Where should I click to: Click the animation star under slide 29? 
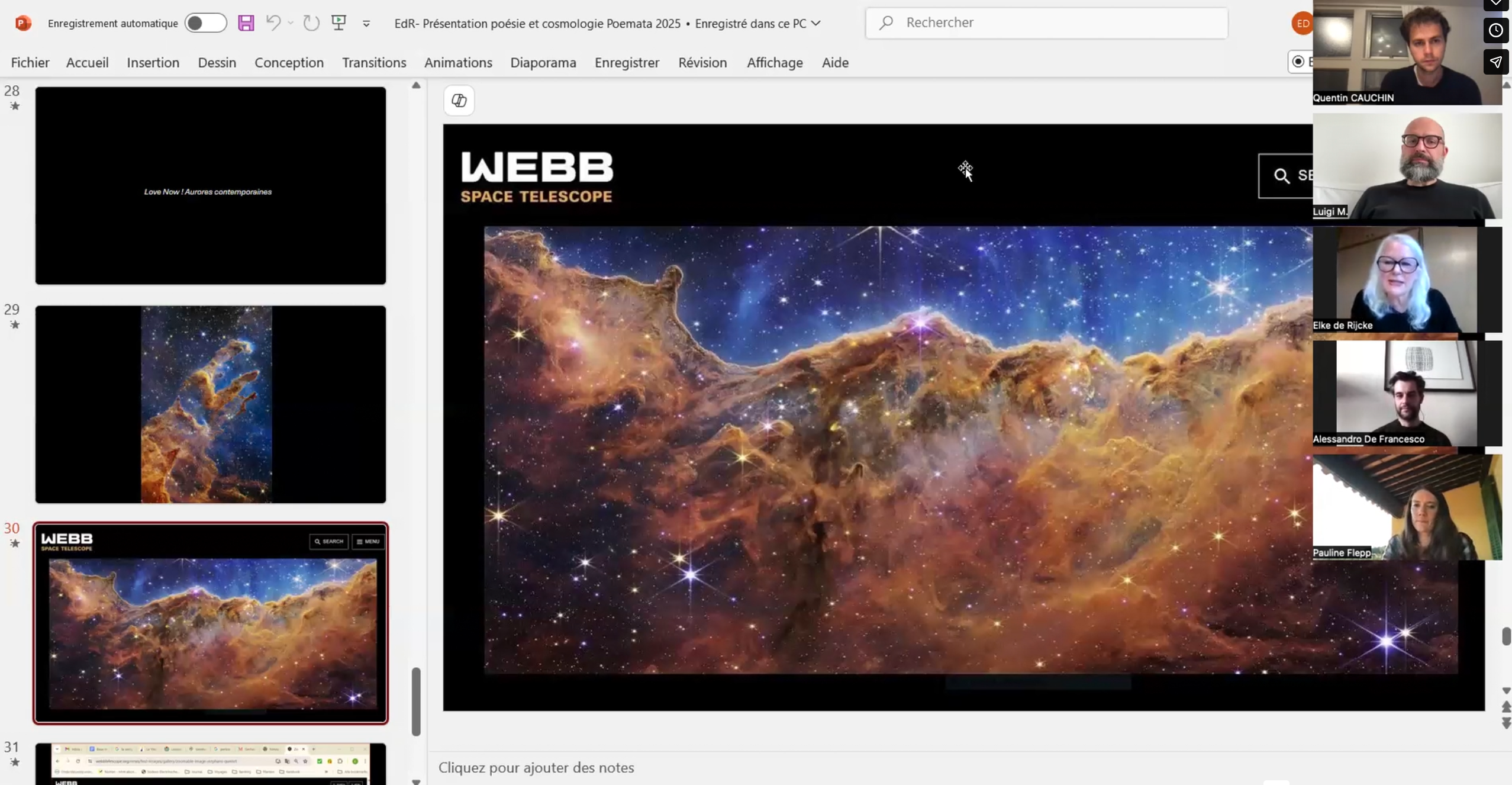pyautogui.click(x=15, y=324)
